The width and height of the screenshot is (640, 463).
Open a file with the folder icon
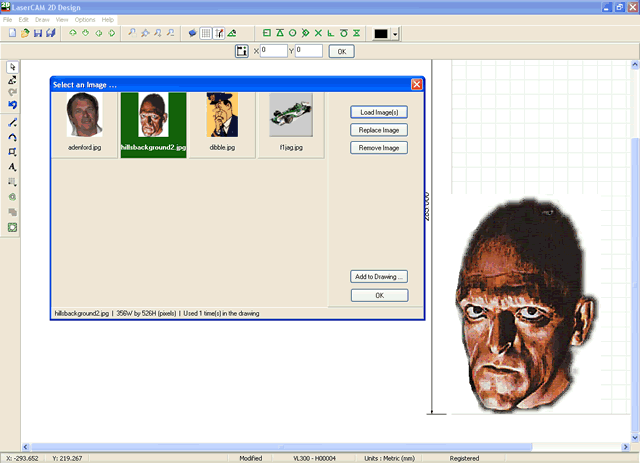click(x=25, y=33)
